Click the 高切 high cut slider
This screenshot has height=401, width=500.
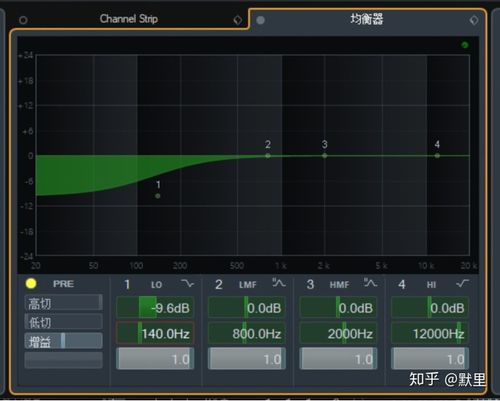[63, 303]
